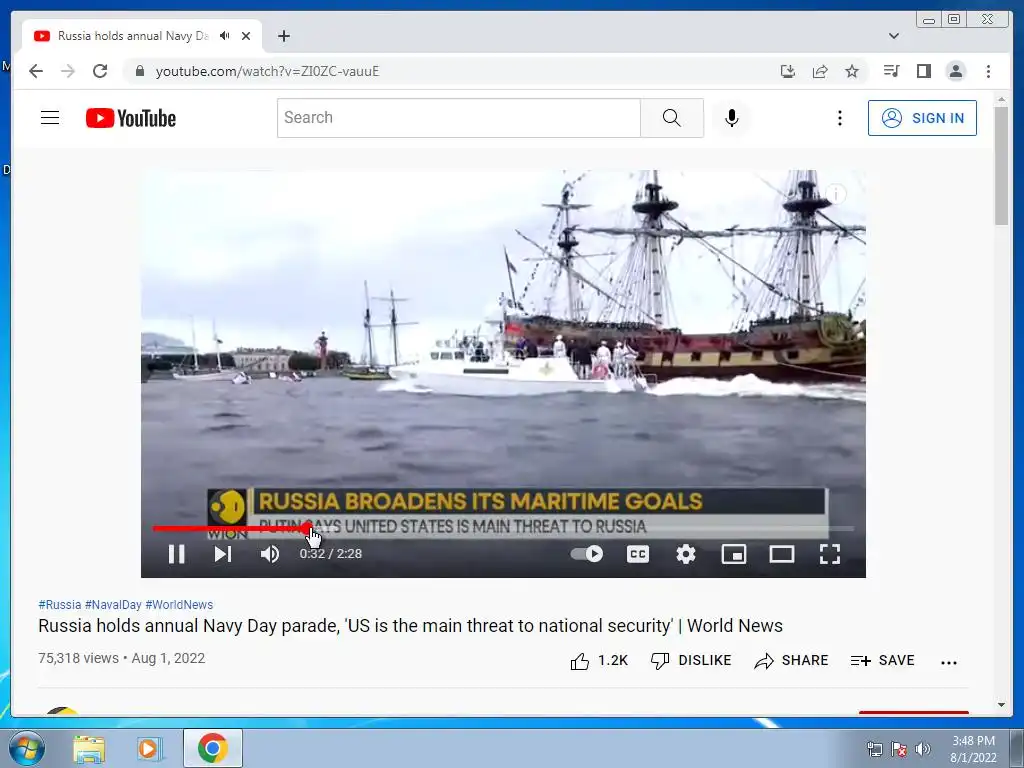
Task: Skip to the next video
Action: pos(223,554)
